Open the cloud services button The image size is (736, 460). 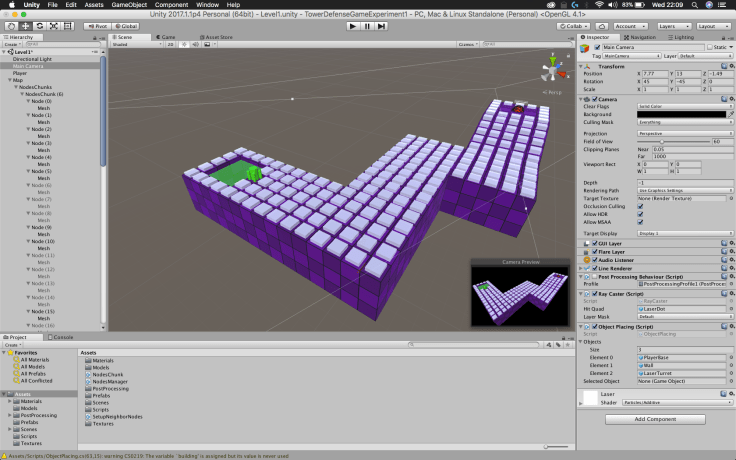click(602, 26)
